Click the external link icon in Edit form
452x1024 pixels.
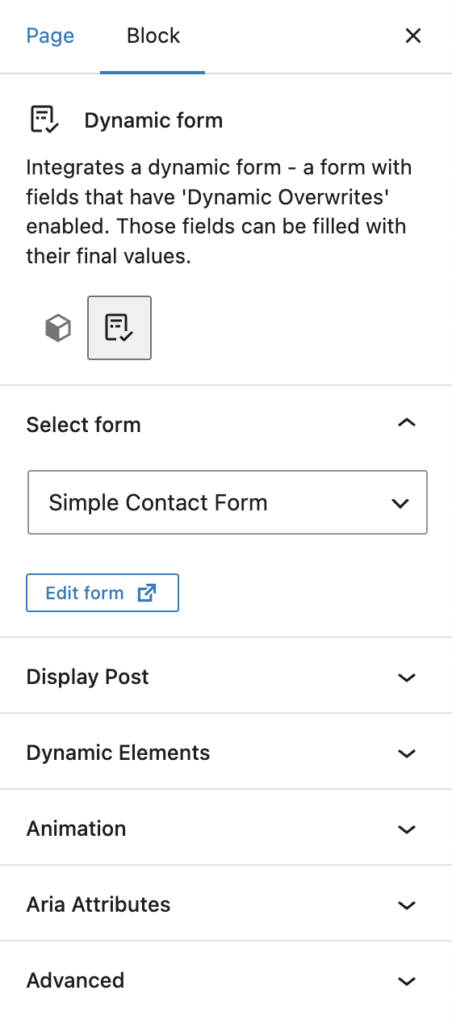pos(147,593)
